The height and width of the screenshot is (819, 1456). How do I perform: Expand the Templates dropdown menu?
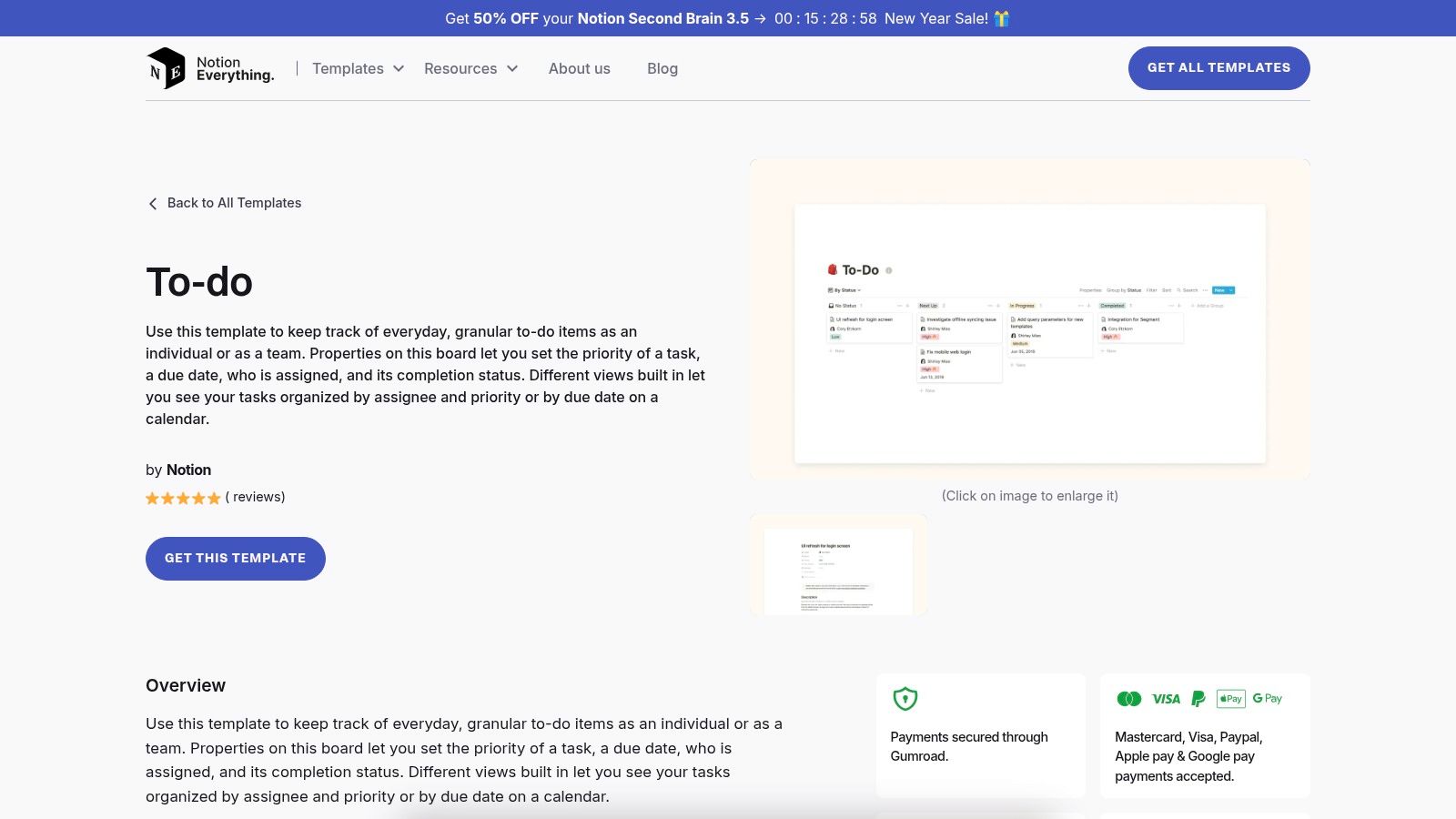pos(358,68)
